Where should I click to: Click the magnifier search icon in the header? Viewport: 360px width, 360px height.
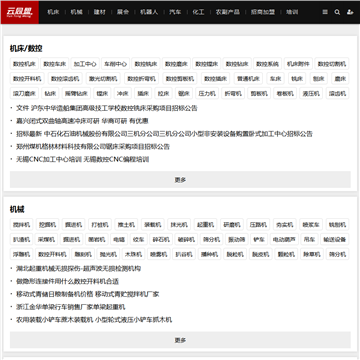[x=337, y=12]
